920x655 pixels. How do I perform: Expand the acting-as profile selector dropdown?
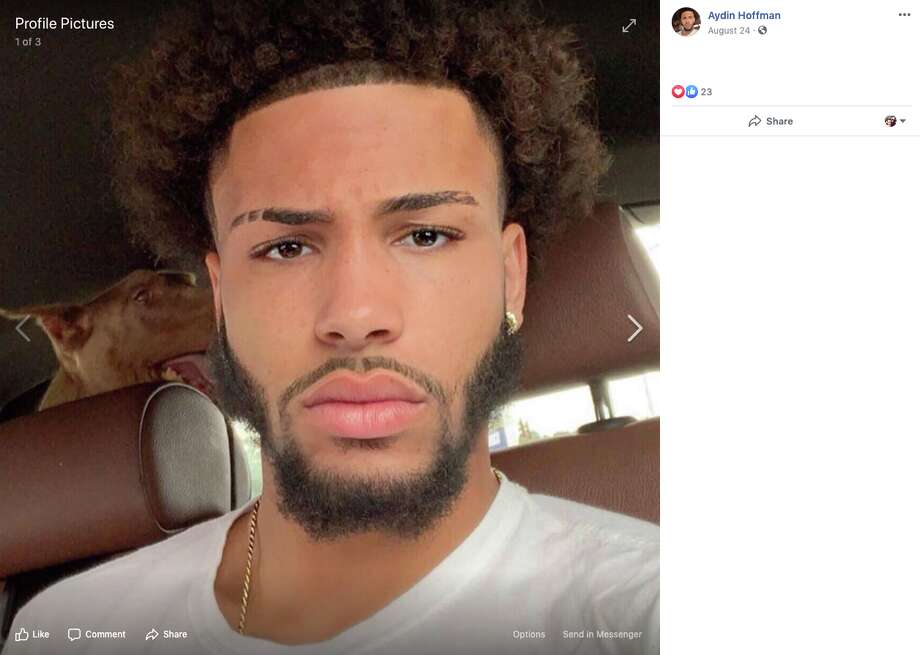point(895,121)
